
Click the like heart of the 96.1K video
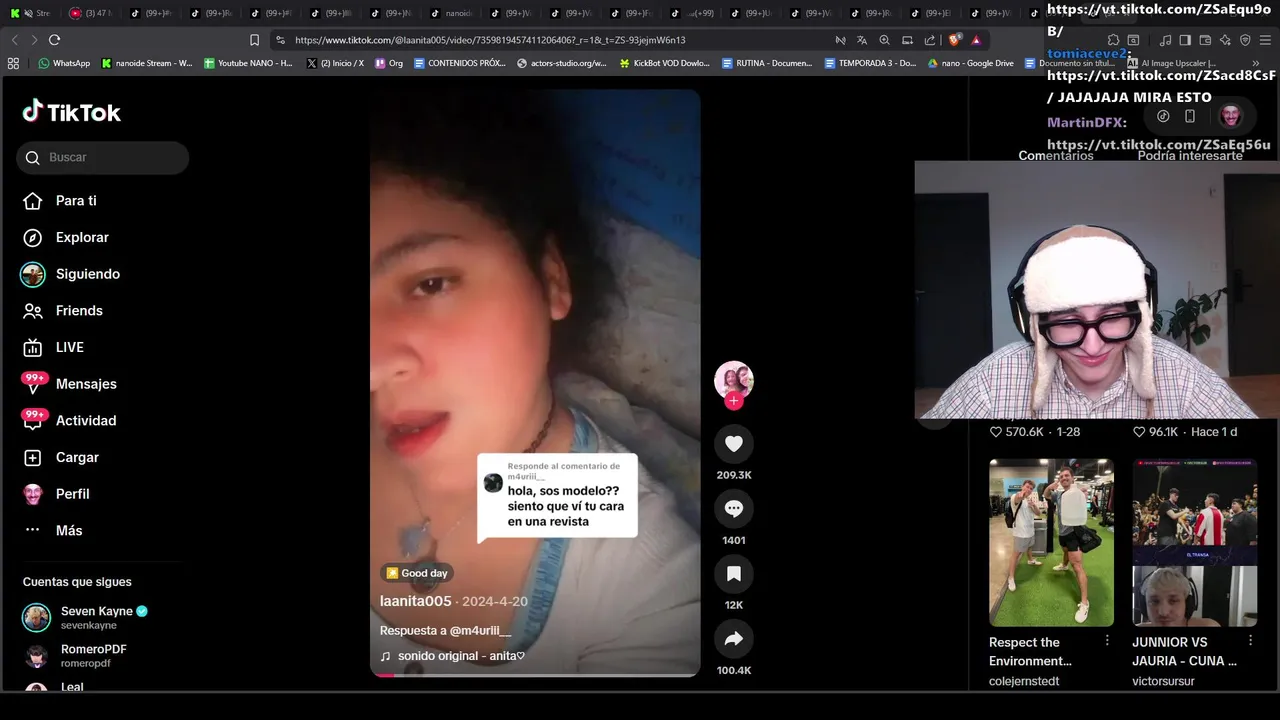1139,432
